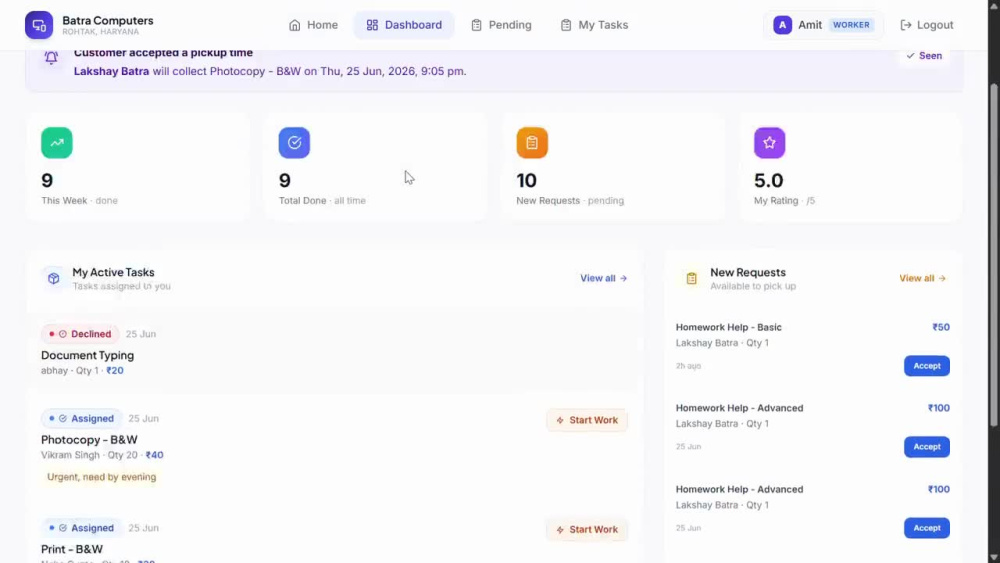The image size is (1000, 563).
Task: Click the green This Week trend icon
Action: (57, 143)
